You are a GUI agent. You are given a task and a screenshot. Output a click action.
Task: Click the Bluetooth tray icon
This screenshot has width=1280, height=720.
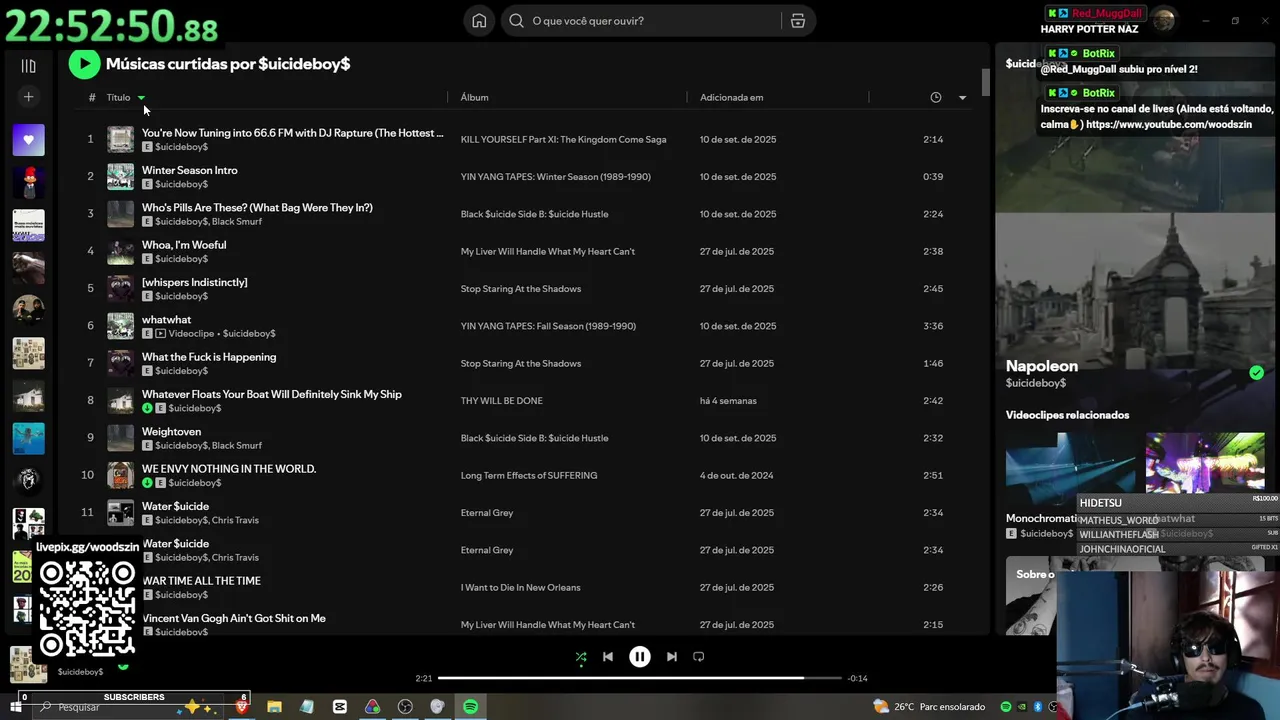click(x=1038, y=707)
